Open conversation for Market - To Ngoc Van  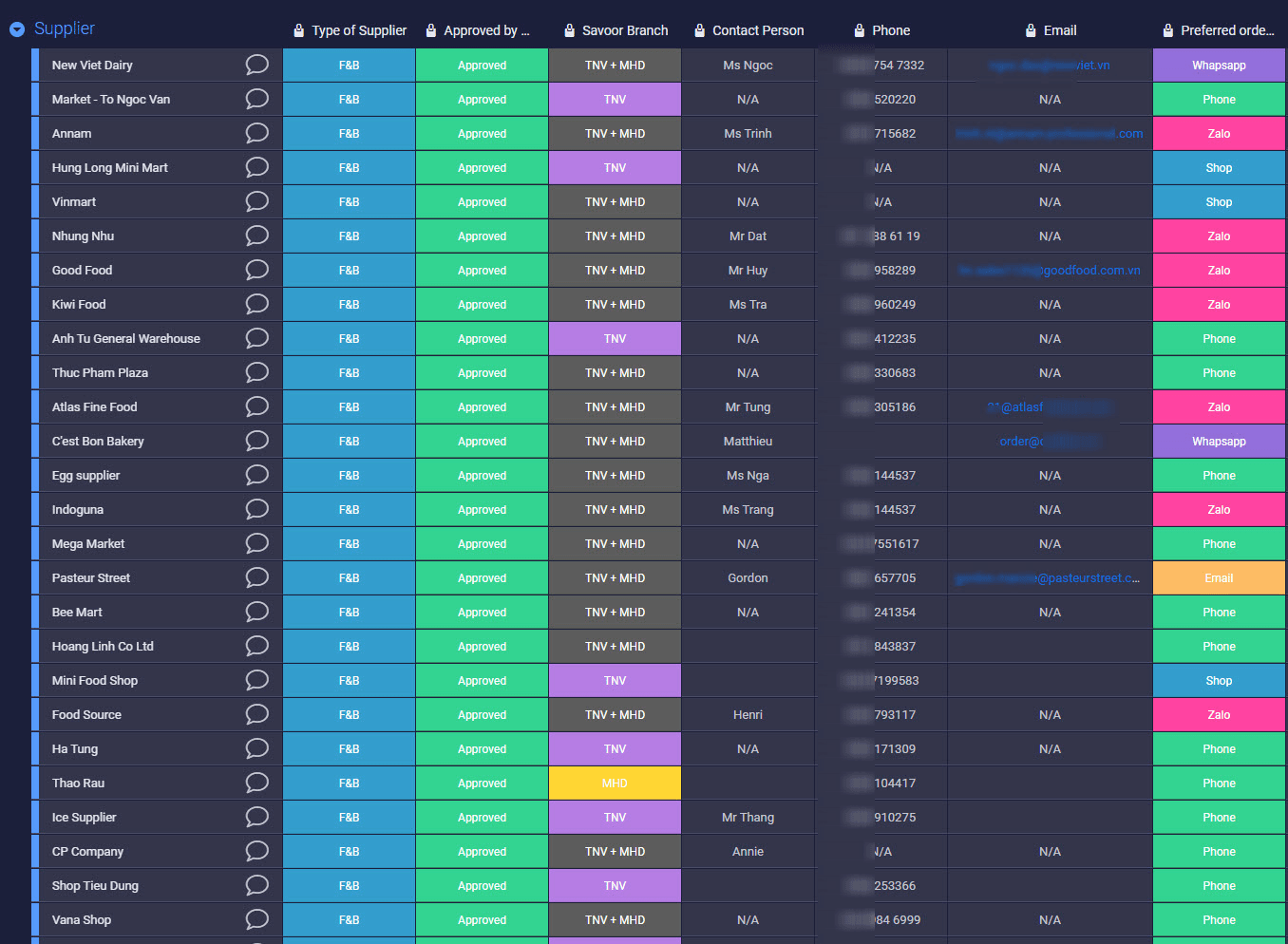257,99
